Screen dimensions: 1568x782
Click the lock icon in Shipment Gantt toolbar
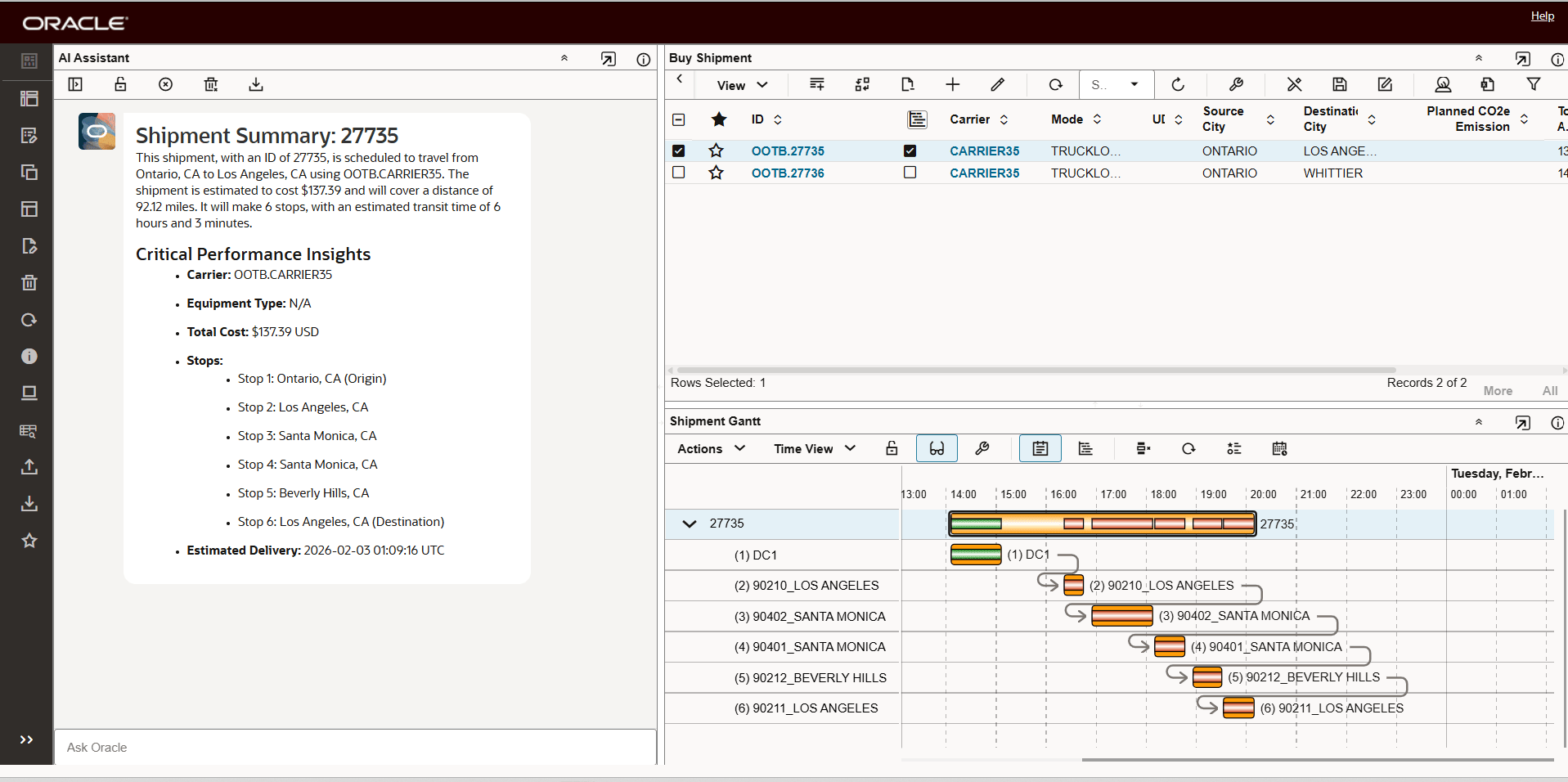892,448
